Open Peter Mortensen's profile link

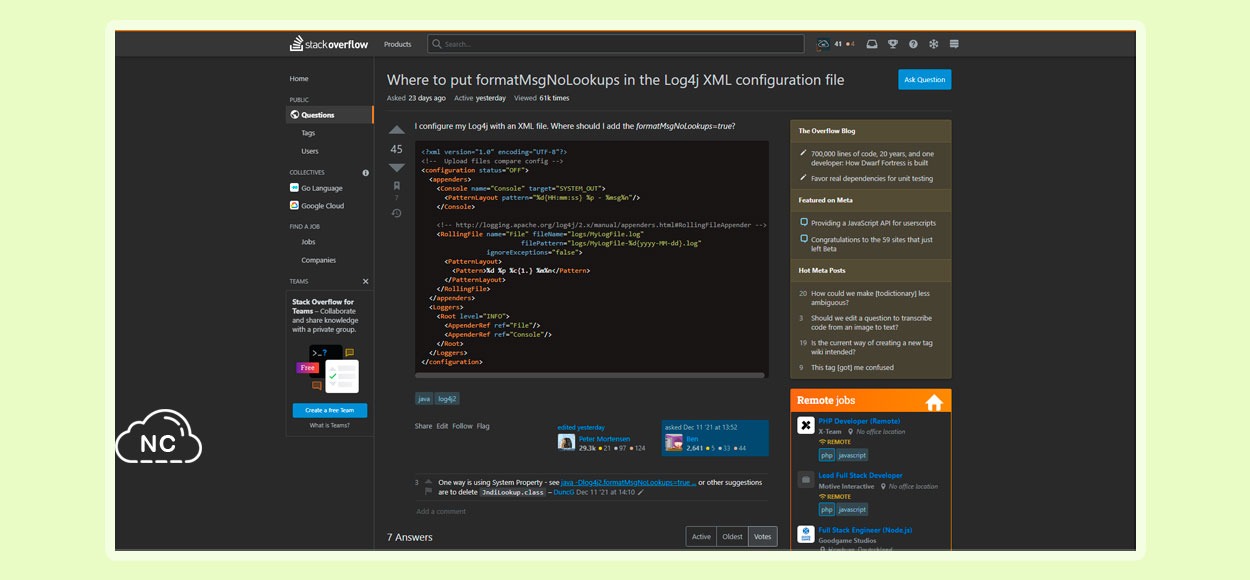(605, 439)
